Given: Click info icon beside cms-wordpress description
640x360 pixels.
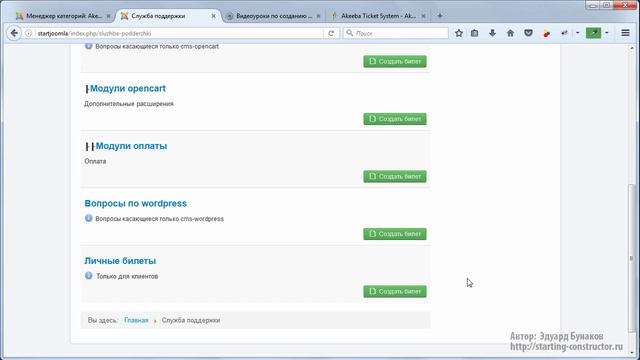Looking at the screenshot, I should coord(89,218).
